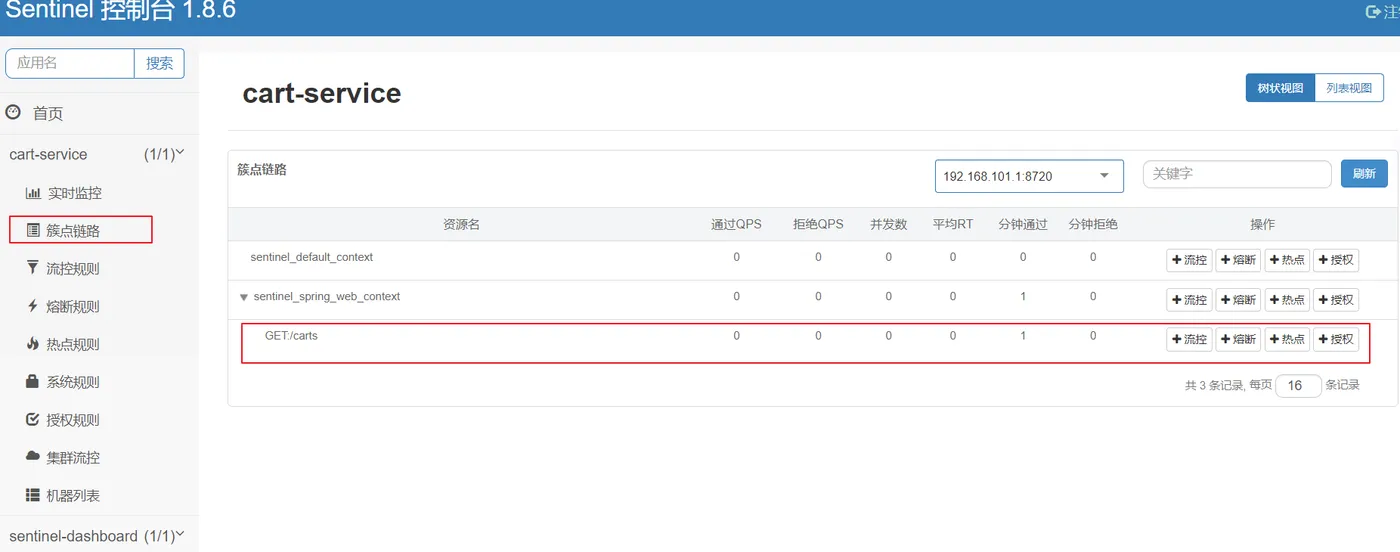
Task: Click the 并发数 column header
Action: pos(888,224)
